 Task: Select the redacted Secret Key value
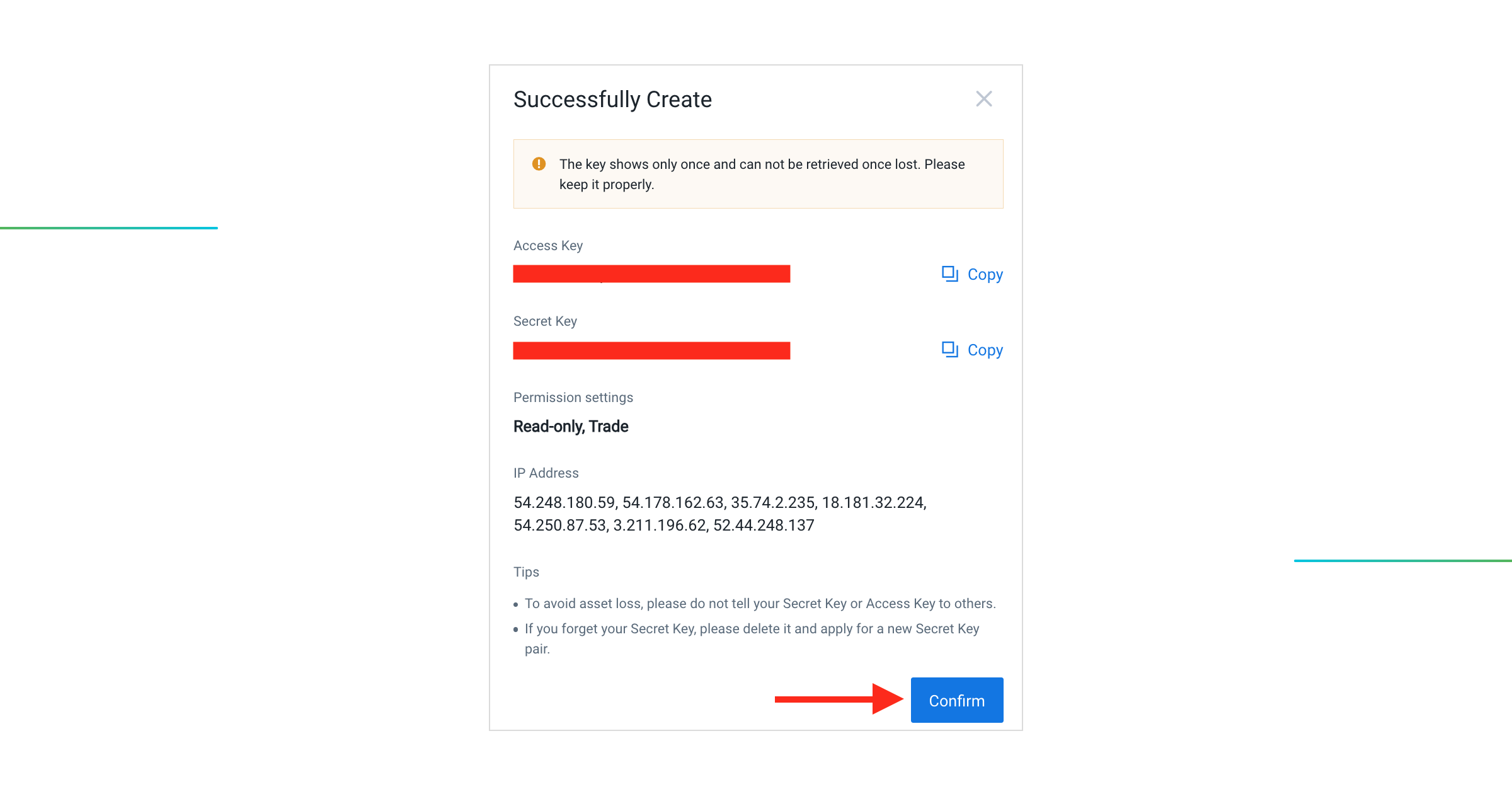coord(651,350)
